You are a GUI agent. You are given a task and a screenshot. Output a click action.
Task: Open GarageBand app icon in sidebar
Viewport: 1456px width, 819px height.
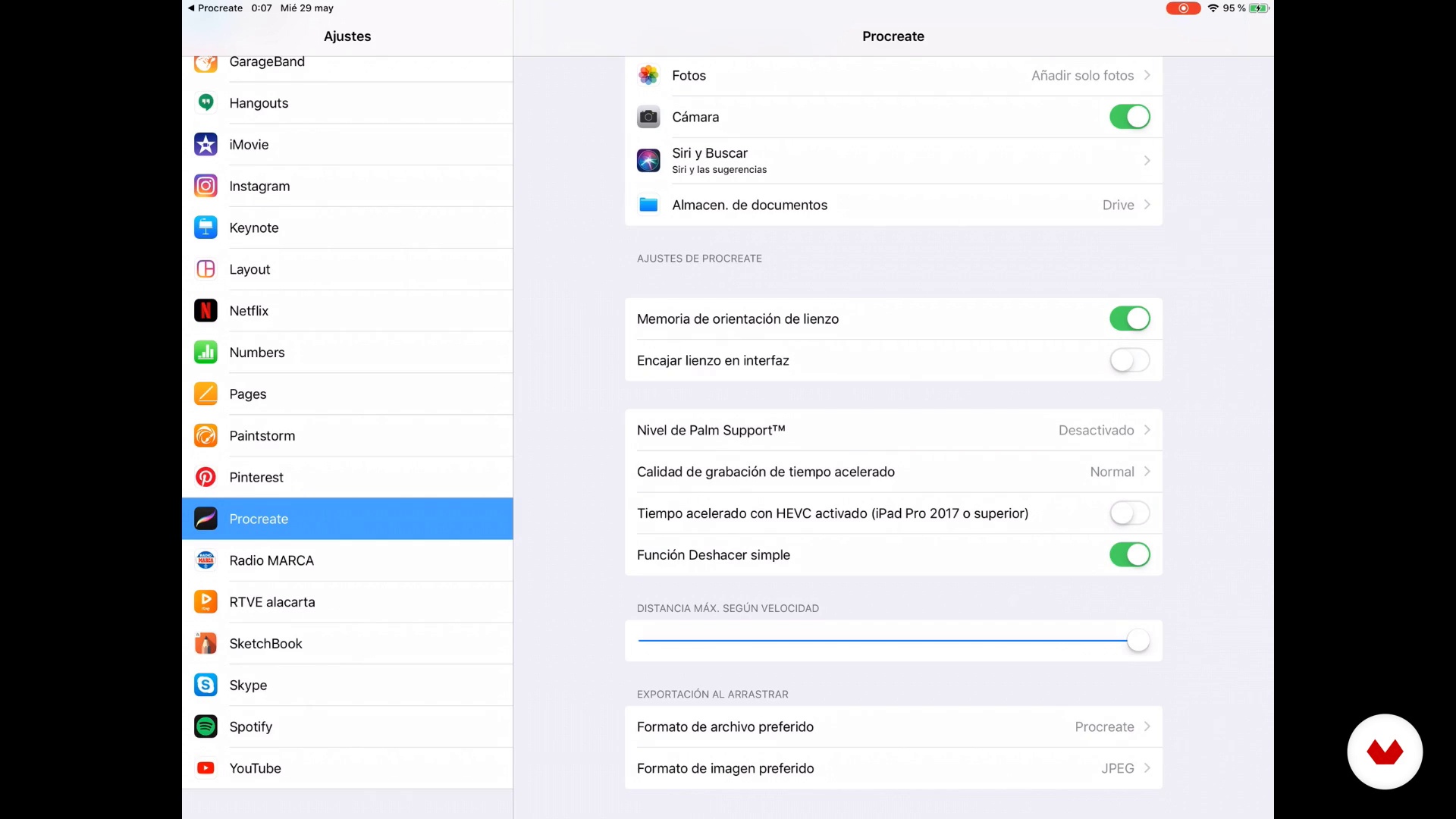206,64
